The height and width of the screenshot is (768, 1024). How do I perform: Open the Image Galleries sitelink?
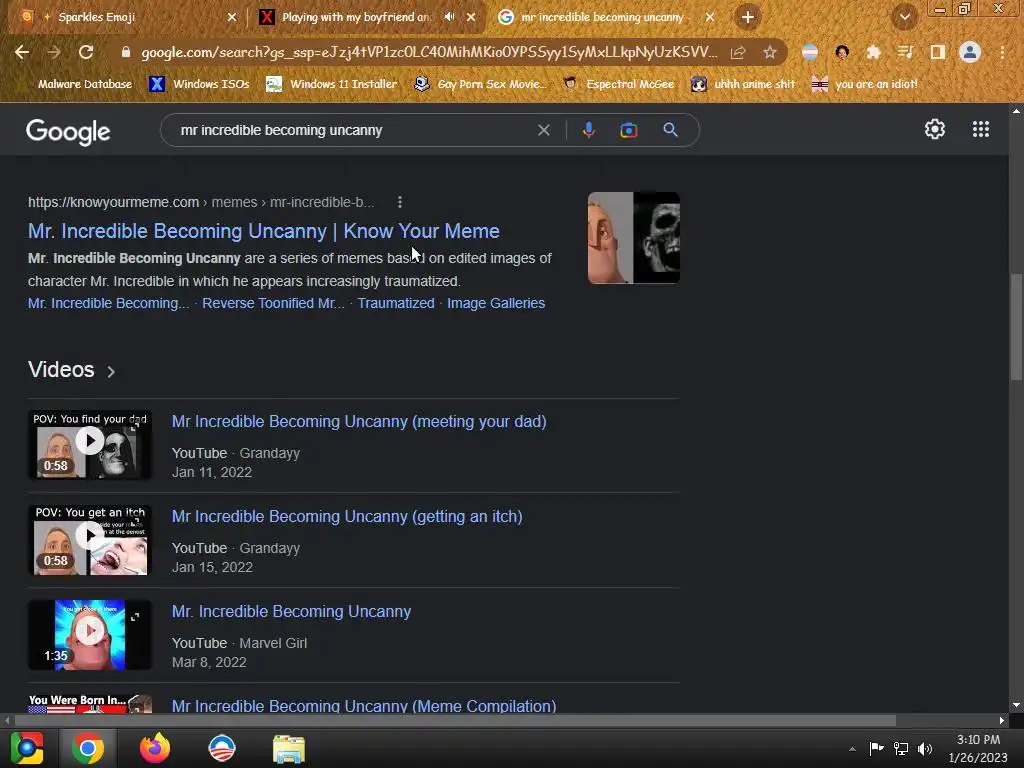[496, 303]
